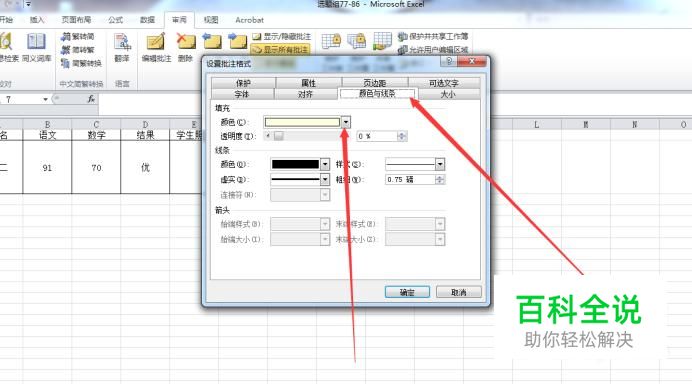Click the 确定 button
Image resolution: width=692 pixels, height=384 pixels.
tap(407, 292)
